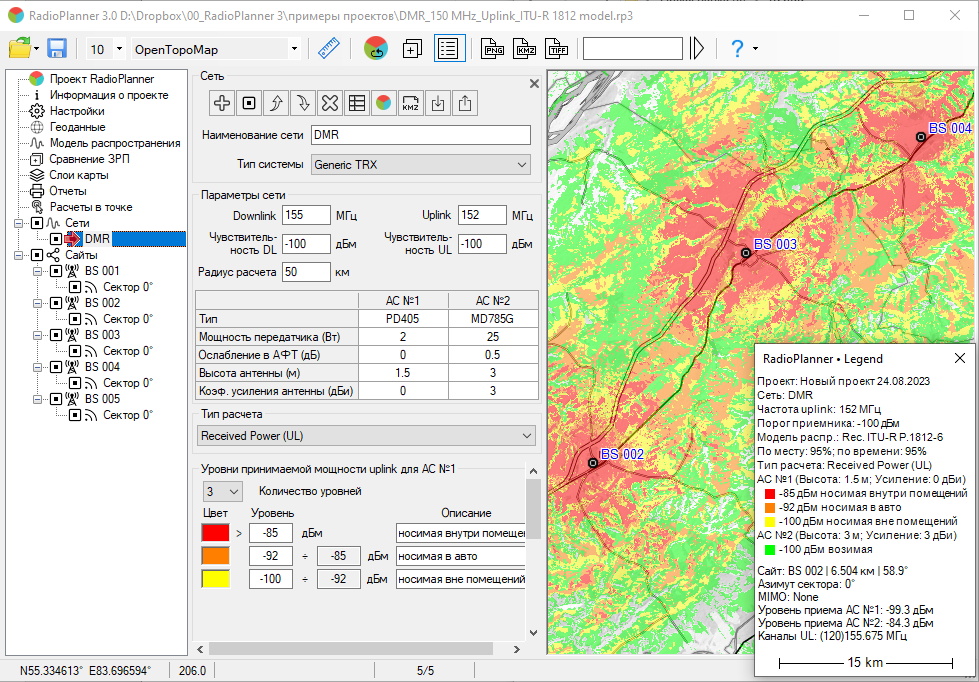This screenshot has height=682, width=979.
Task: Click the plus icon in the Сеть panel
Action: click(x=222, y=103)
